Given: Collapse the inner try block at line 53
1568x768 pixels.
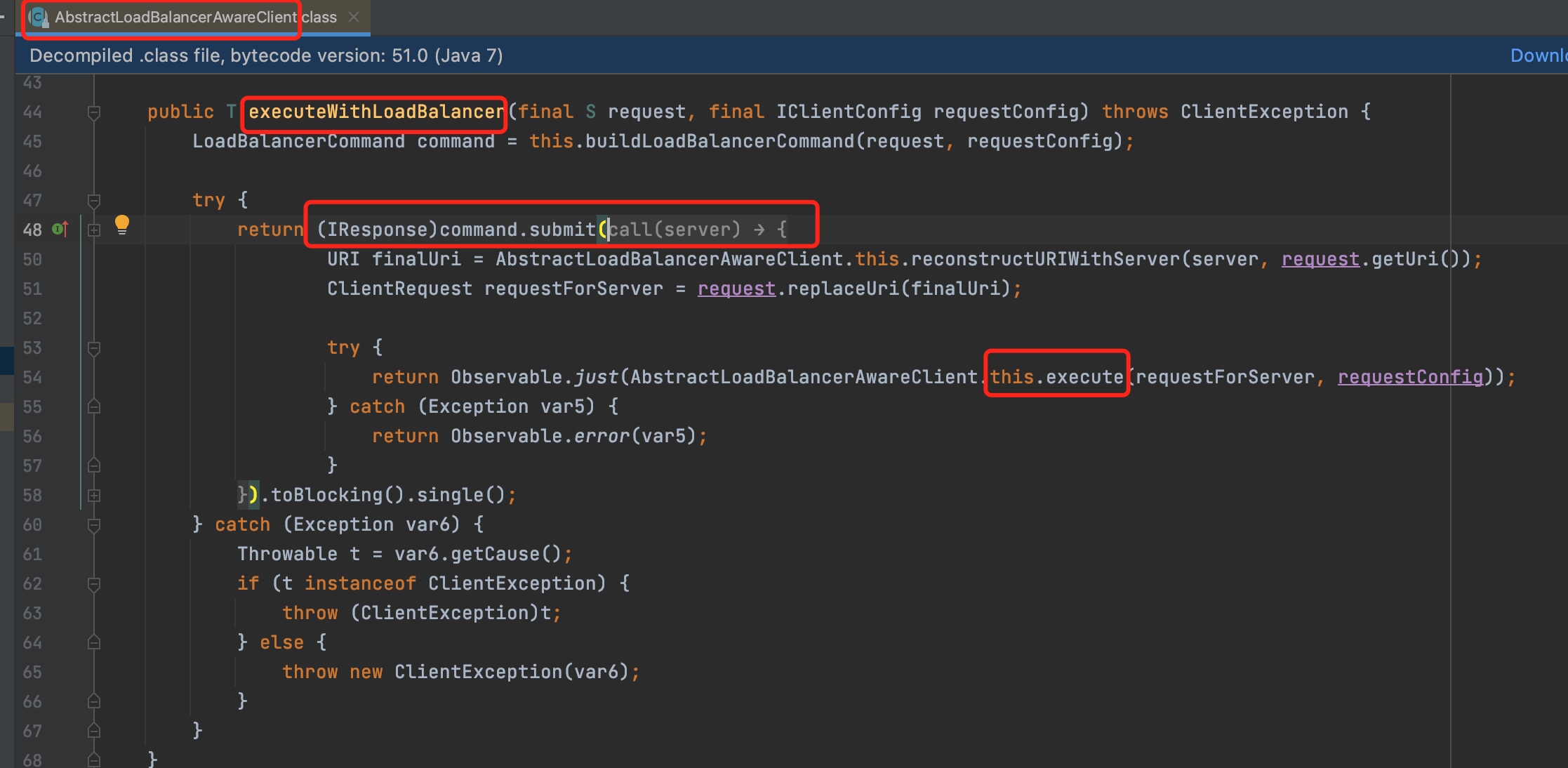Looking at the screenshot, I should pos(94,348).
